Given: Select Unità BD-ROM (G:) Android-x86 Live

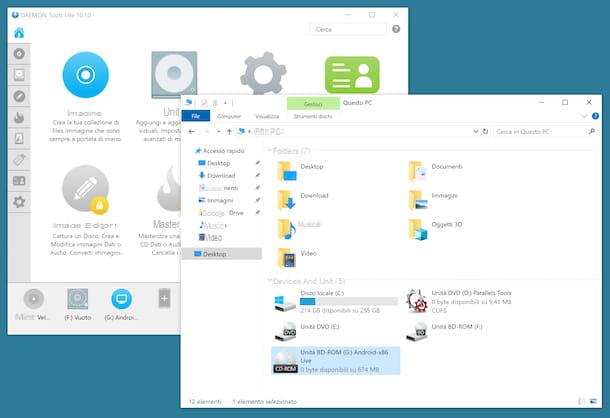Looking at the screenshot, I should [335, 361].
